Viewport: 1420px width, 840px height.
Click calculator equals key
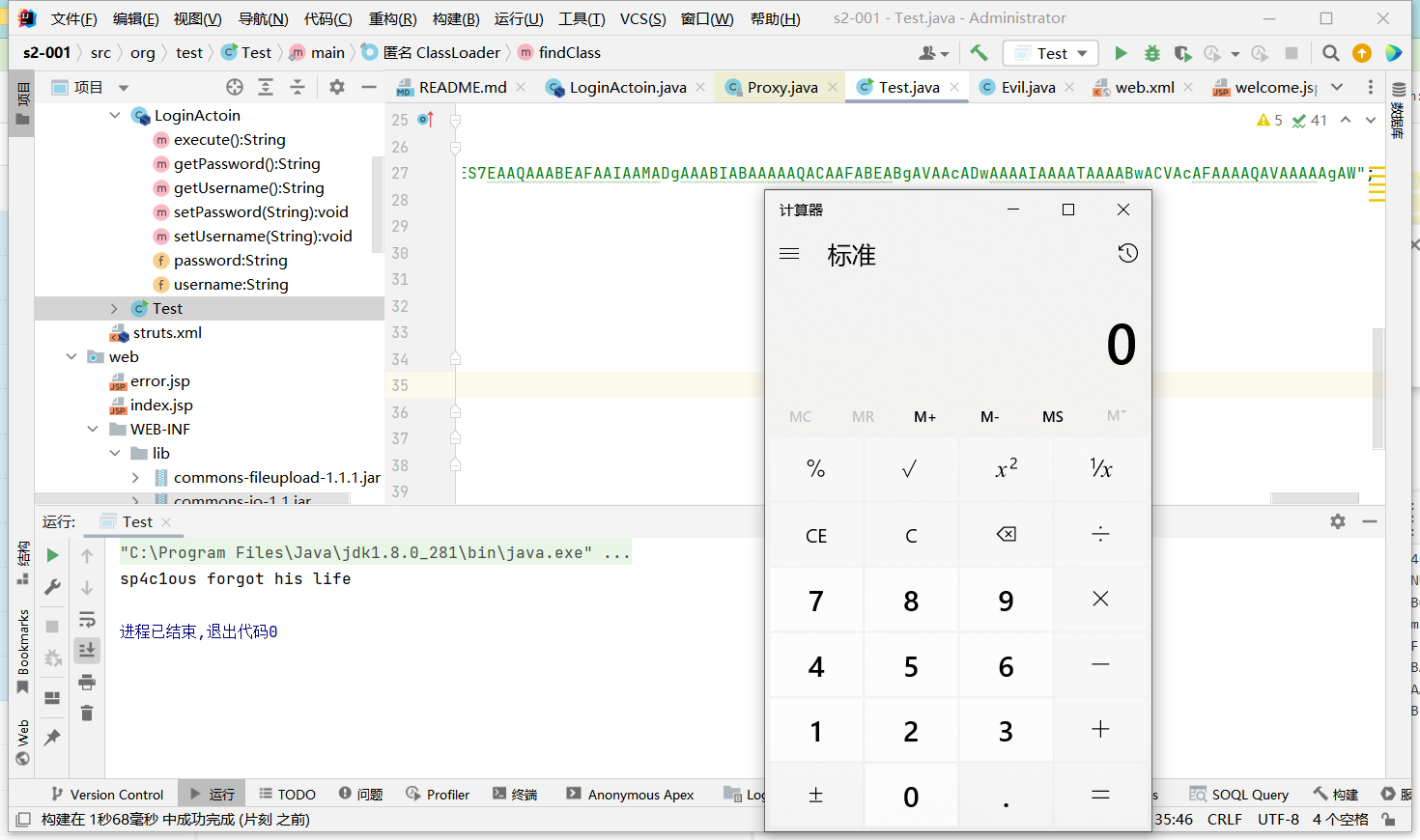(1100, 796)
